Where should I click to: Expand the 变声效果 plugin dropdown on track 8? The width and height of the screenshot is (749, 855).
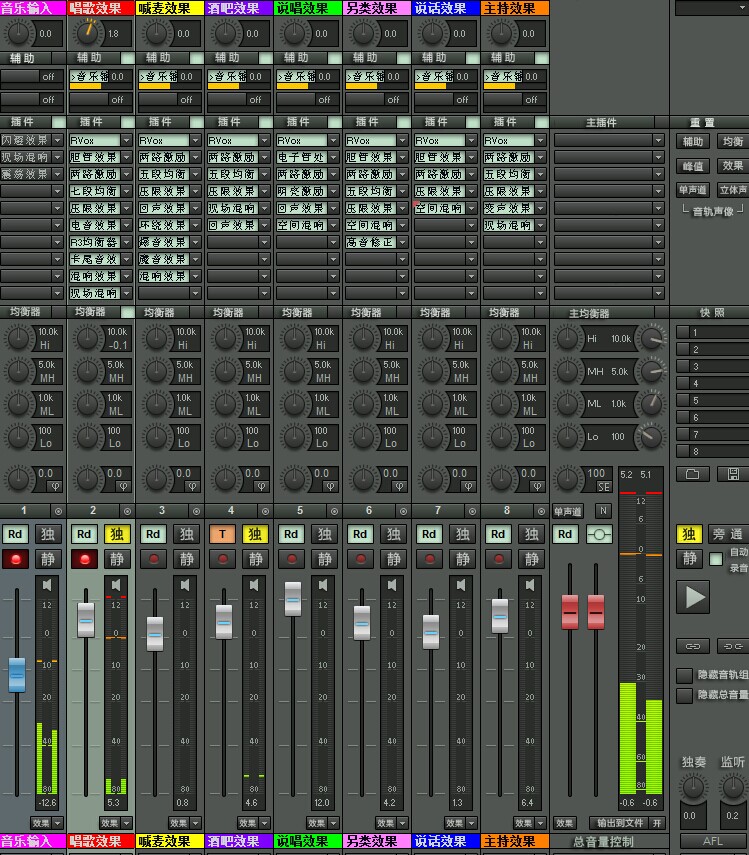click(x=540, y=208)
